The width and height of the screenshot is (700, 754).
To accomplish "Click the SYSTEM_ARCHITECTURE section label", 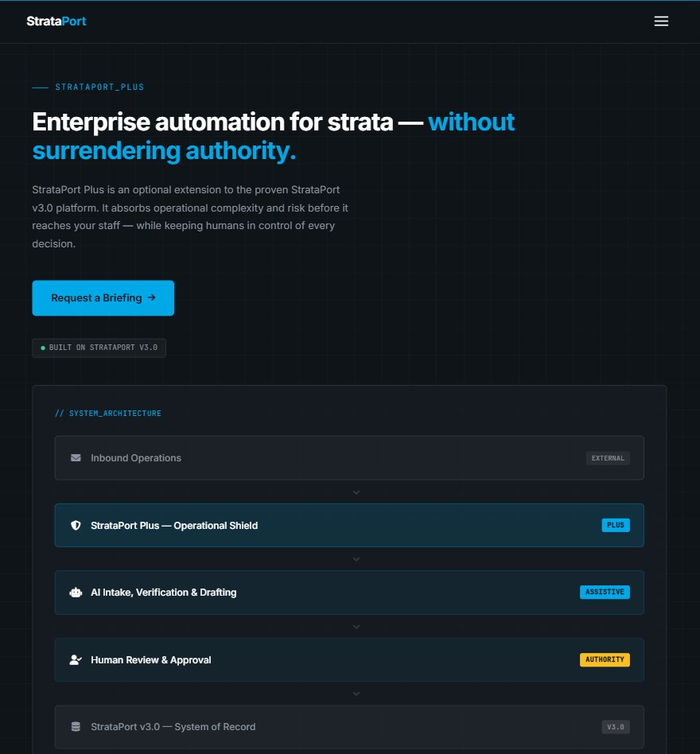I will (108, 413).
